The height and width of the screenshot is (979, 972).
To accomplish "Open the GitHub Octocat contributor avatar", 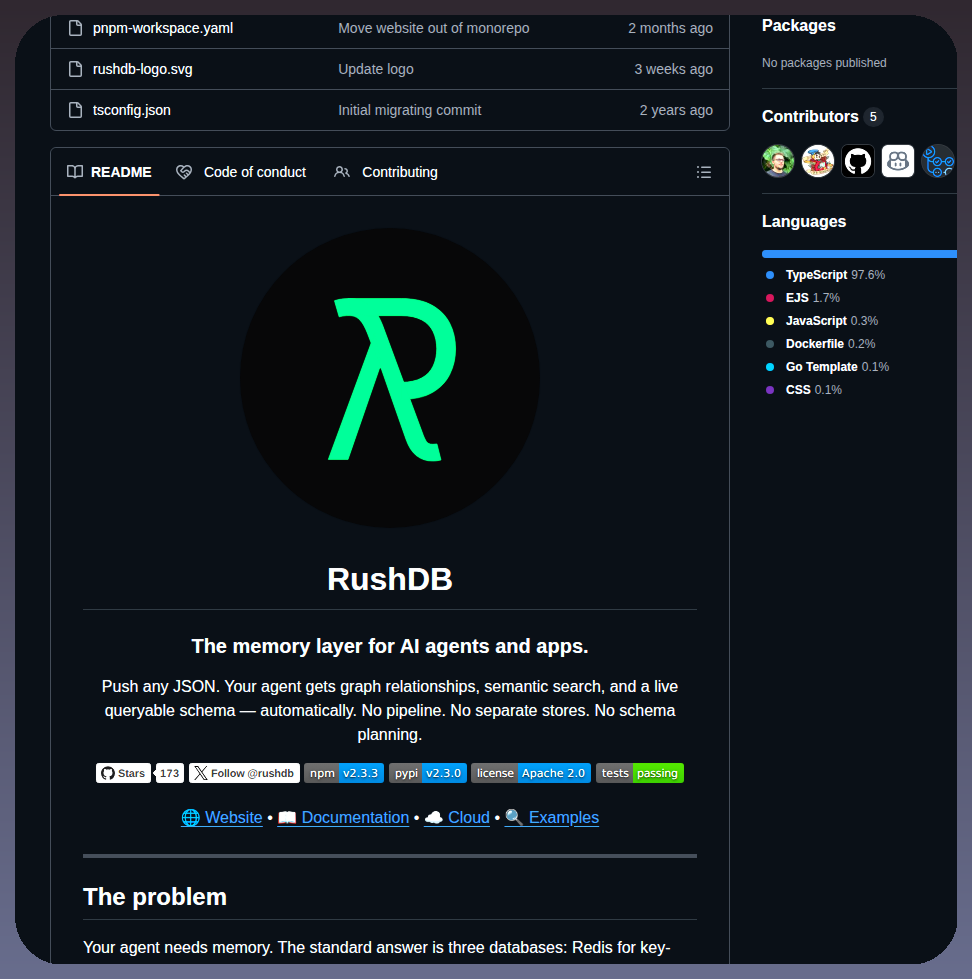I will click(858, 161).
